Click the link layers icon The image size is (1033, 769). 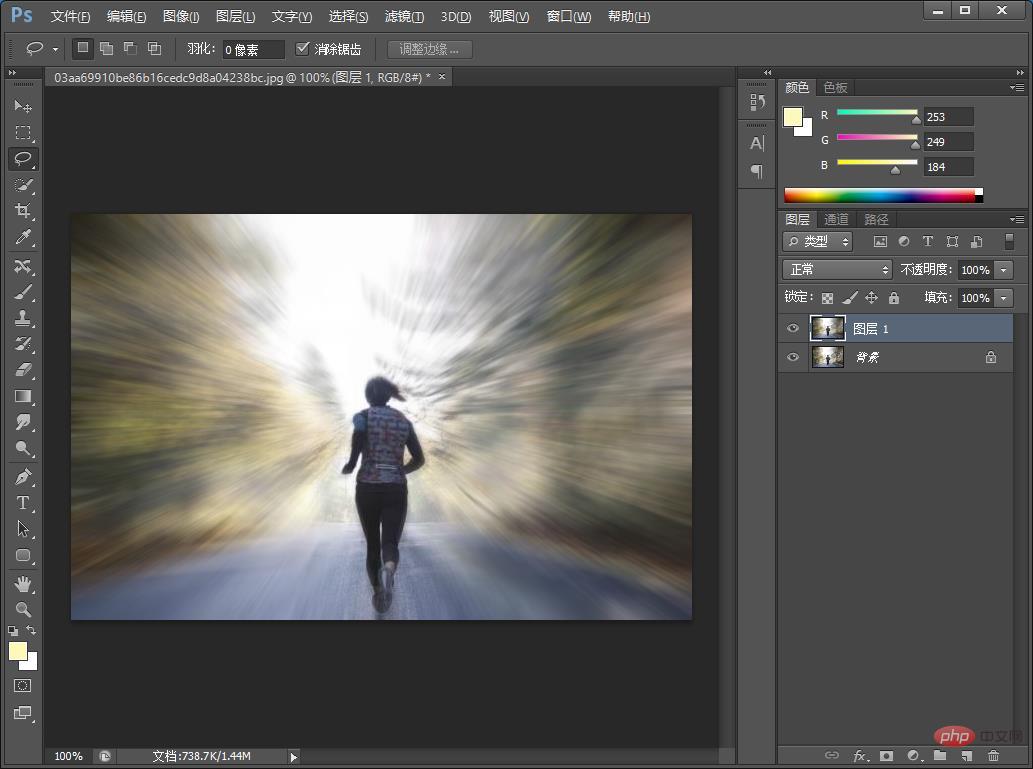[832, 755]
